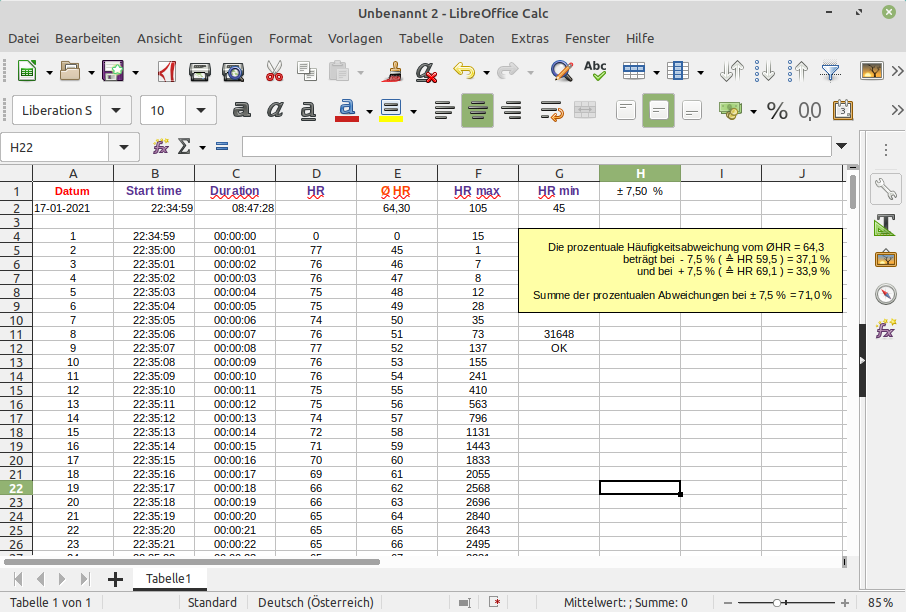906x612 pixels.
Task: Print the spreadsheet
Action: (x=199, y=72)
